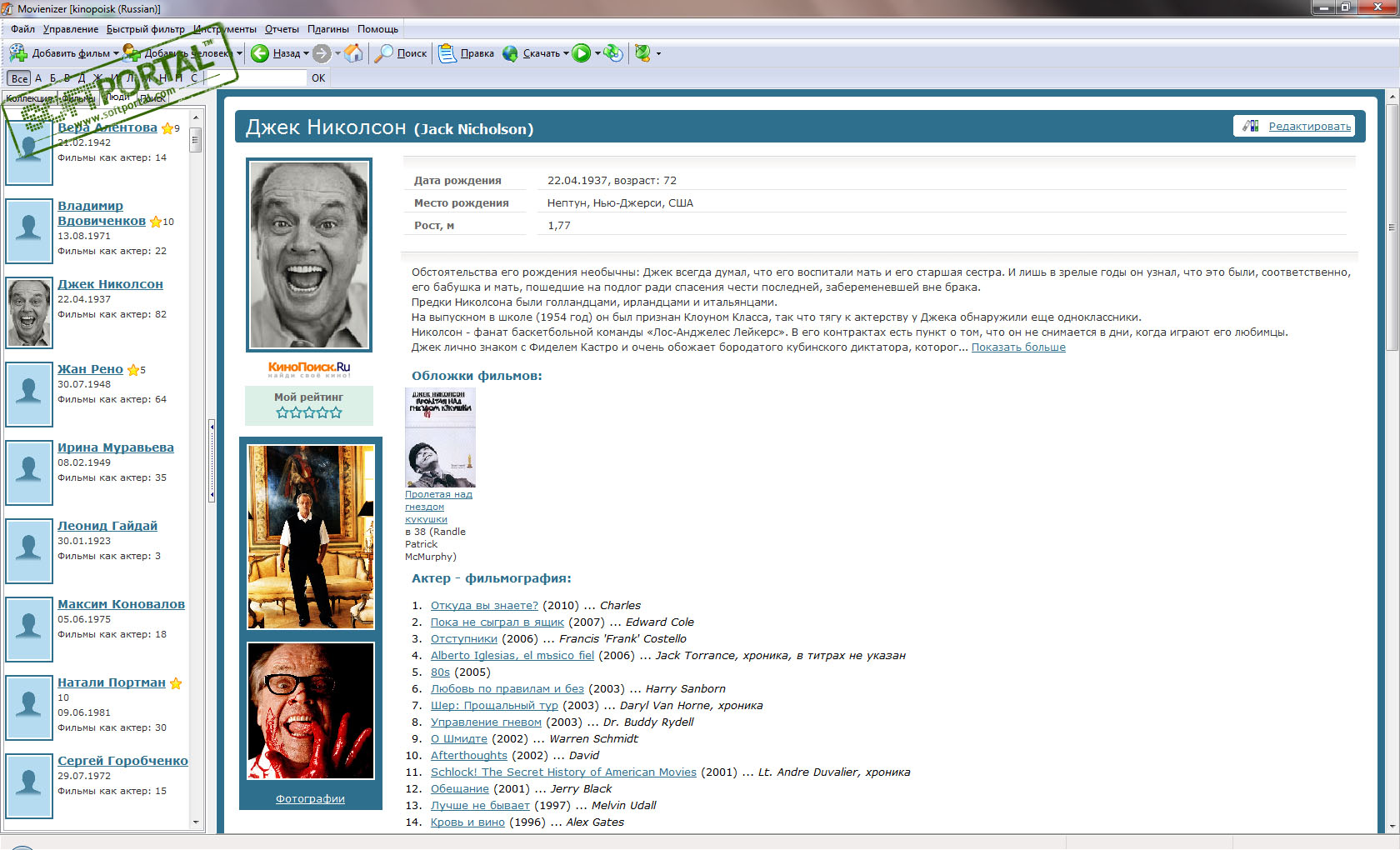Click people list scrollbar down arrow
Screen dimensions: 1400x850
[x=196, y=822]
